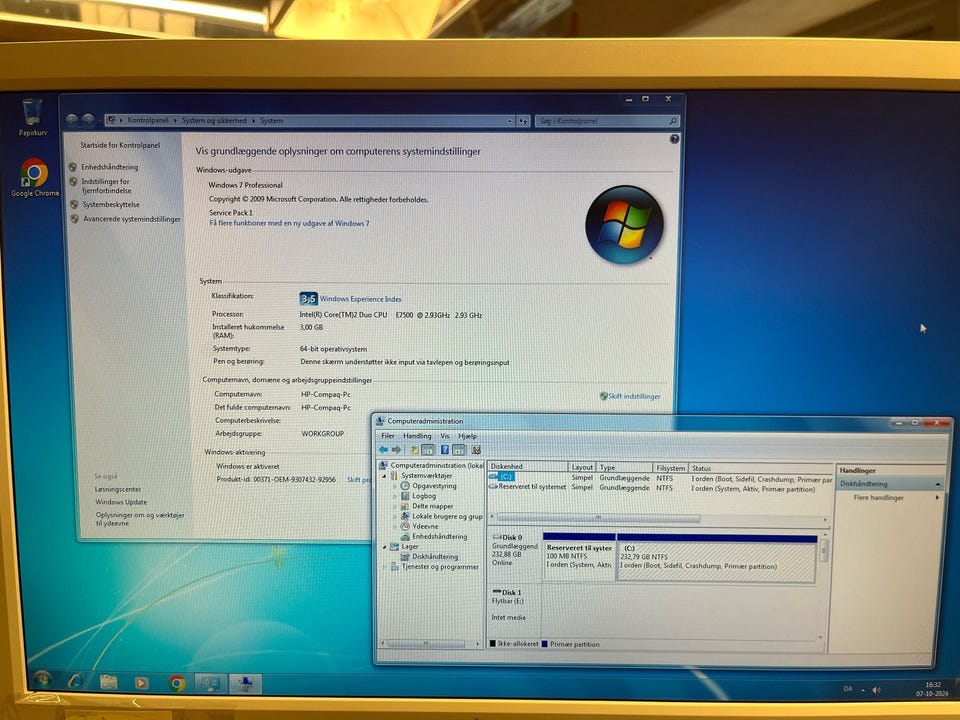Open the Enhedshåndtering sidebar link
The image size is (960, 720).
click(x=110, y=167)
